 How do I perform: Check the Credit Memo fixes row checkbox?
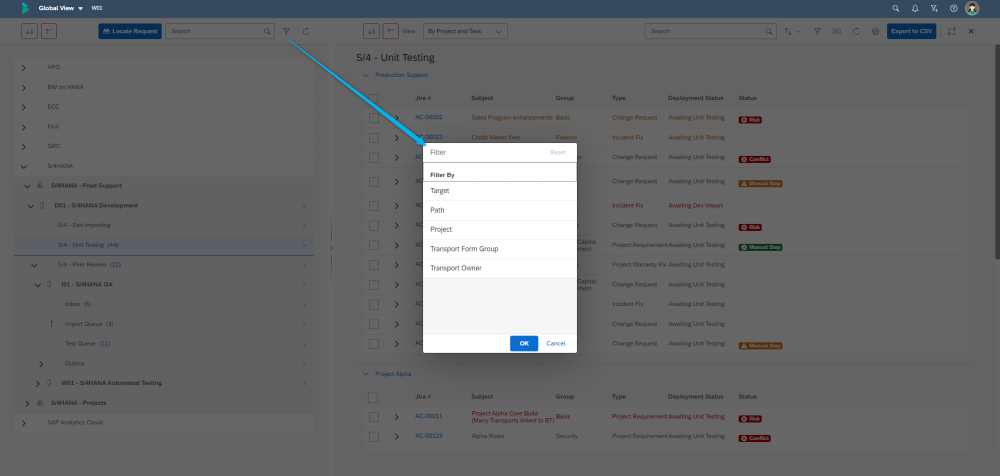coord(374,138)
